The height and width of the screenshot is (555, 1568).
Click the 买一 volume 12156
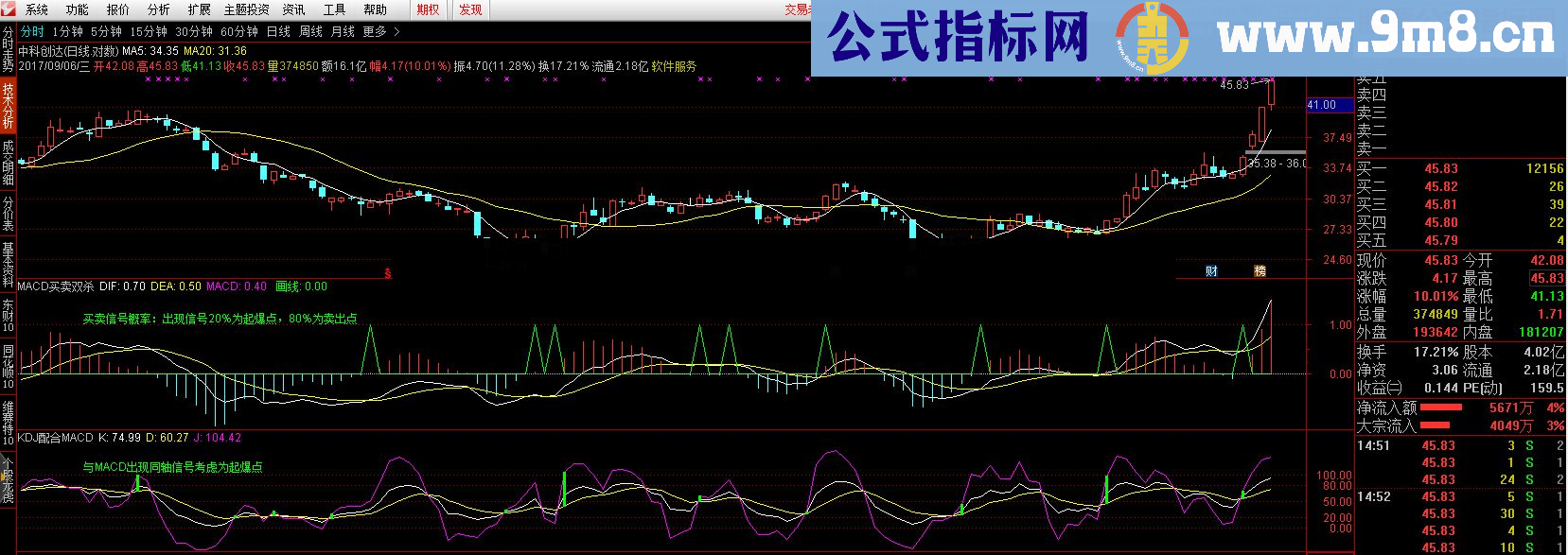coord(1544,168)
